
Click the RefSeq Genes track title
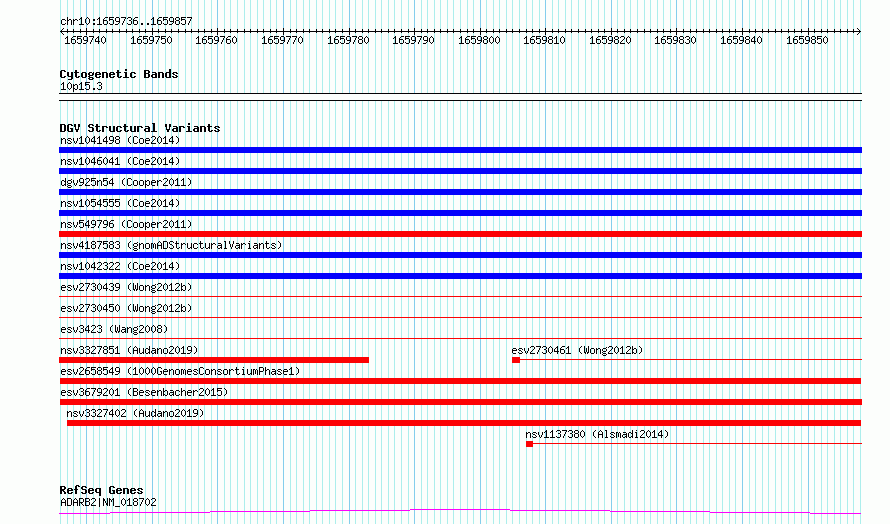coord(101,490)
